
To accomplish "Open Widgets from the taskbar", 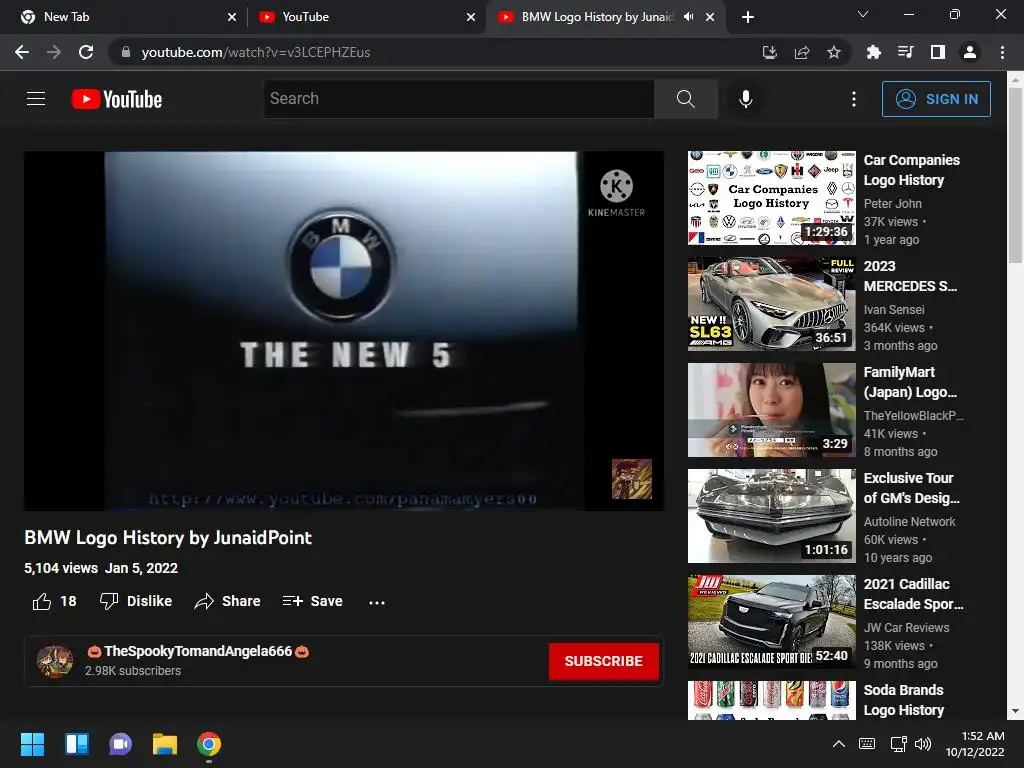I will (x=76, y=744).
